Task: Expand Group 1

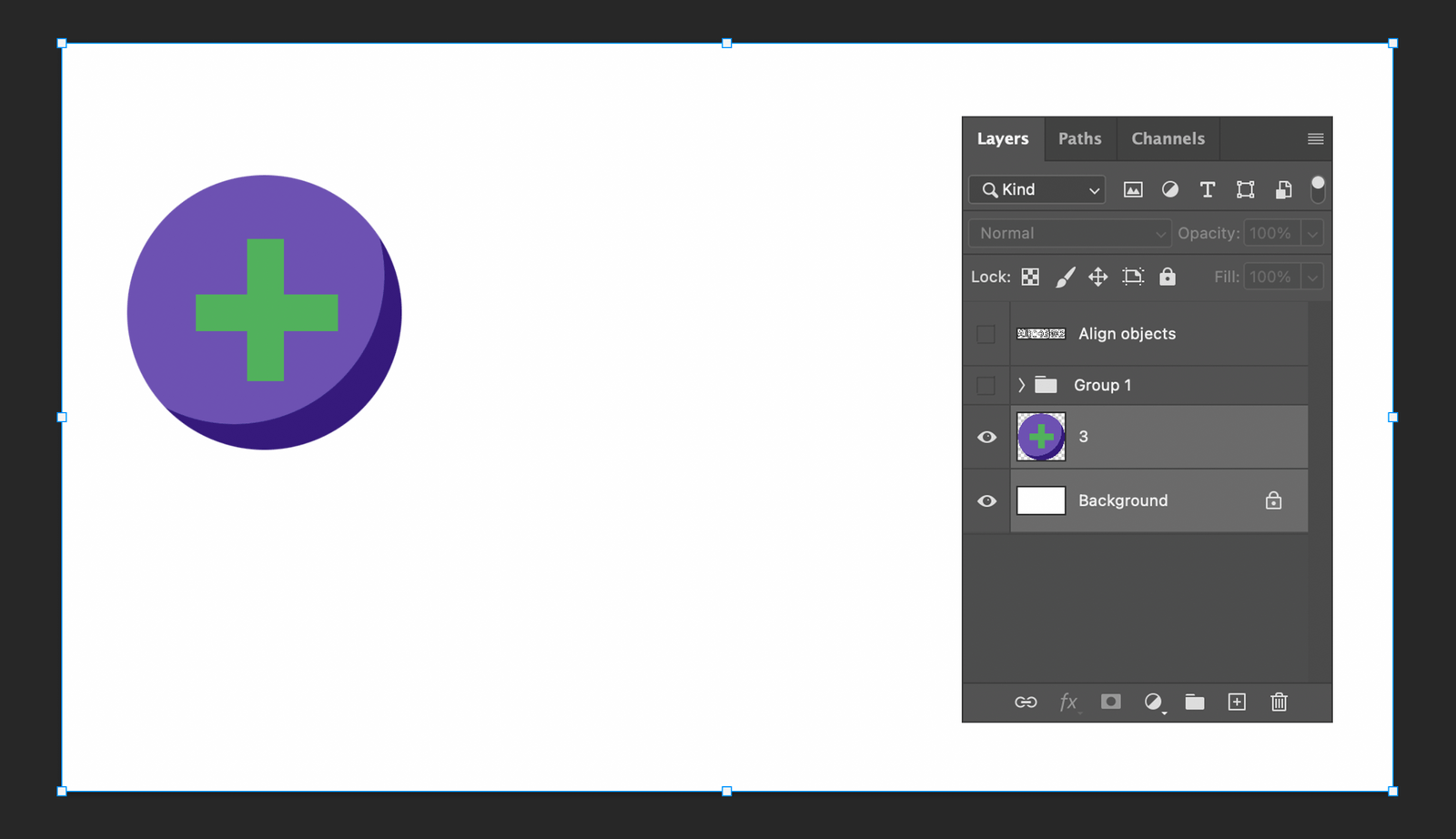Action: click(1021, 385)
